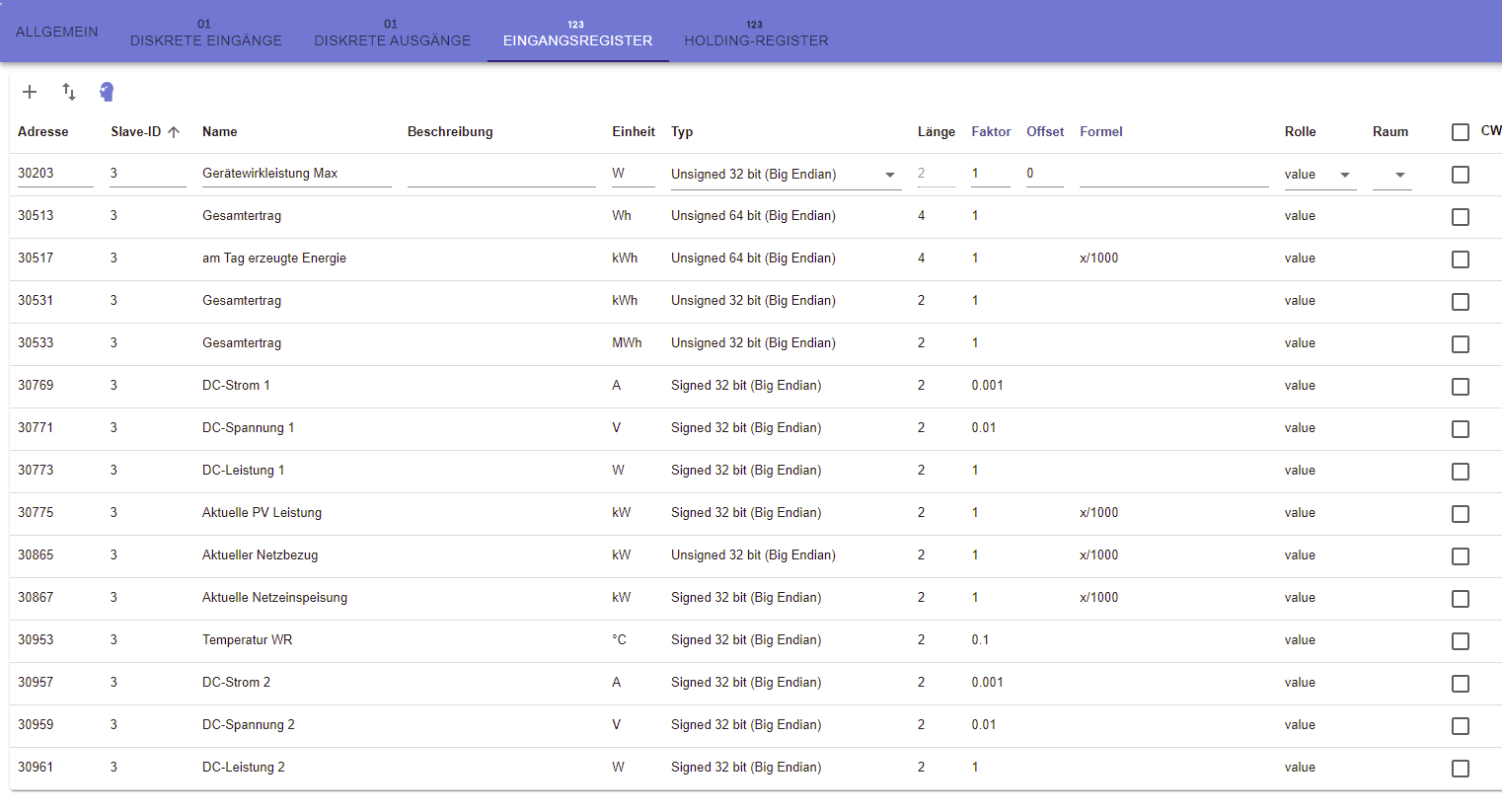Click the Temperatur WR name cell
The height and width of the screenshot is (812, 1502).
[248, 640]
